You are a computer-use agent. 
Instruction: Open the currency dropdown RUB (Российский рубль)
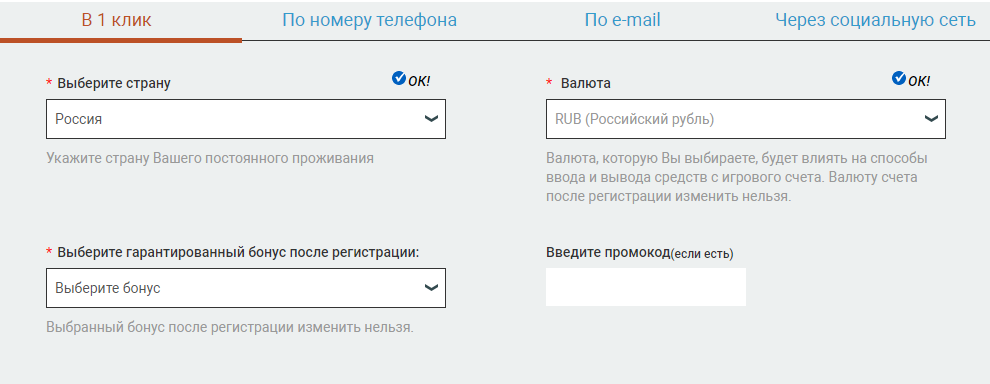coord(746,119)
